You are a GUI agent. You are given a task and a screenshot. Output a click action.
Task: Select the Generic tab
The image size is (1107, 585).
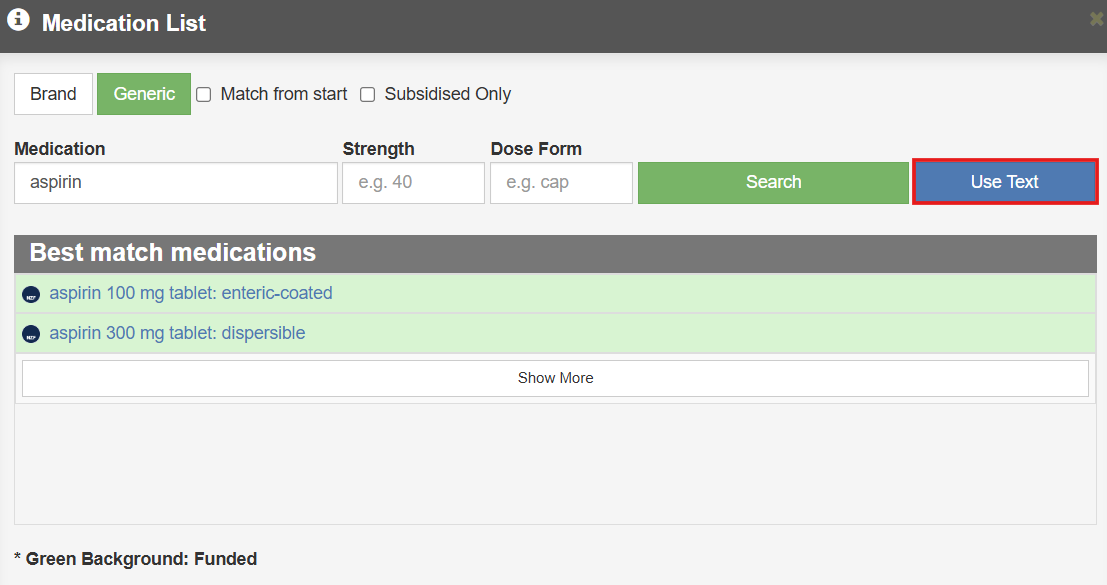click(144, 94)
